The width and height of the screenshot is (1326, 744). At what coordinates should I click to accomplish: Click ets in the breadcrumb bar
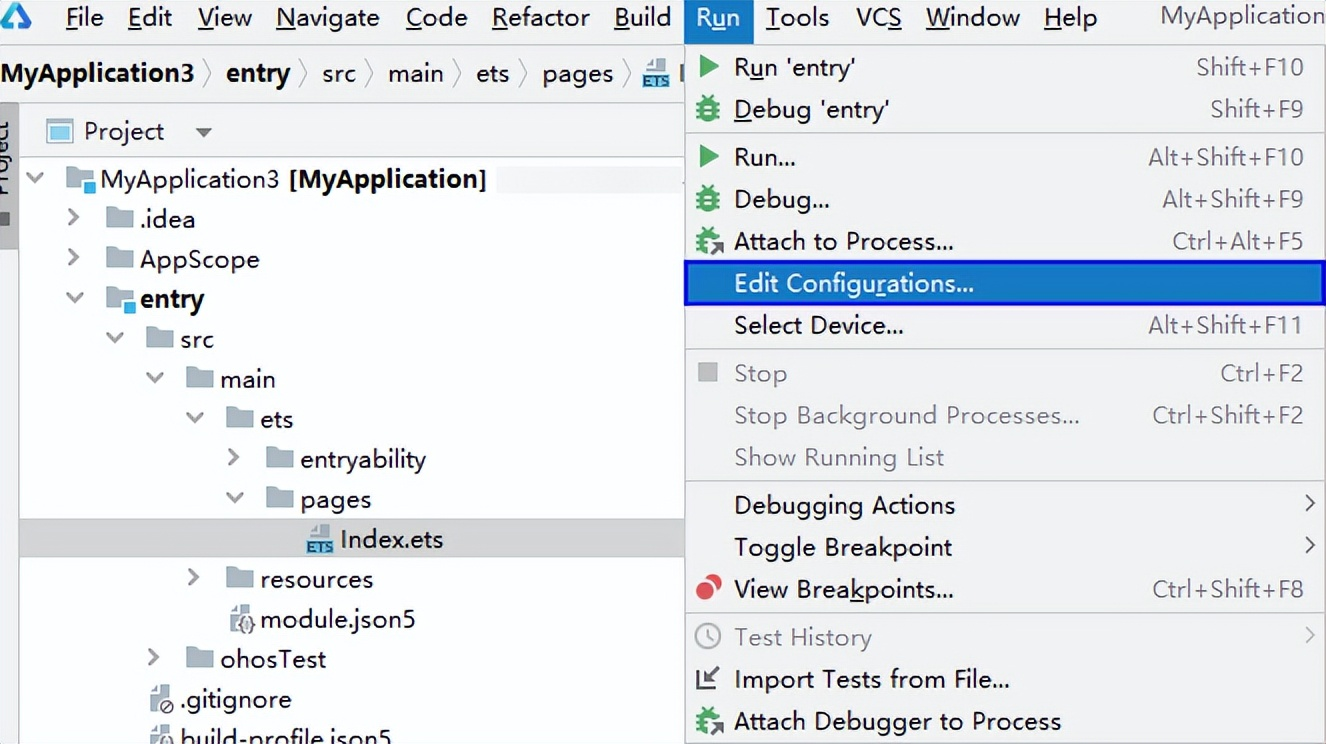coord(492,74)
